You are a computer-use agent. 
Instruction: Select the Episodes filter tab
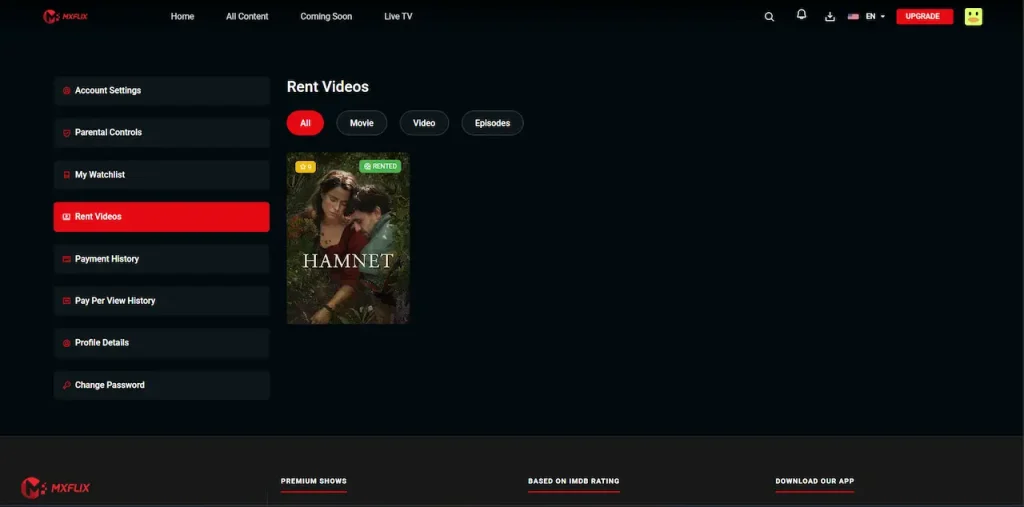(x=492, y=123)
